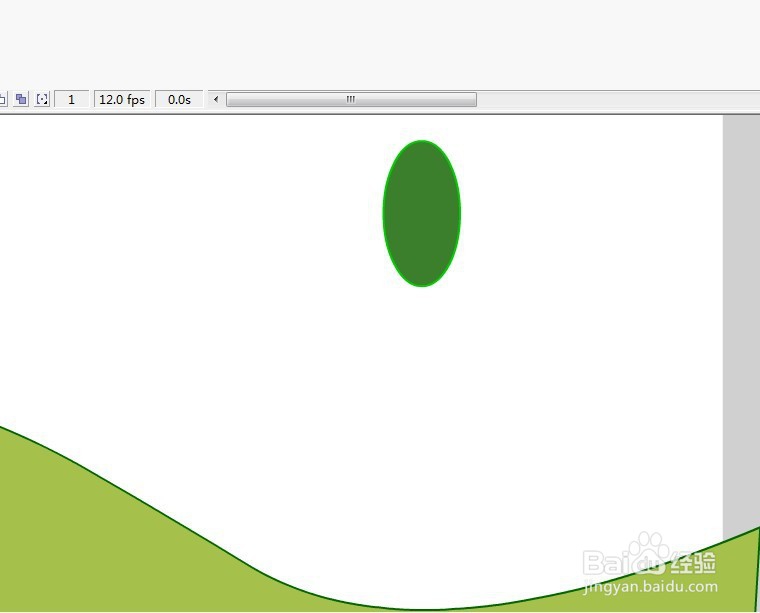Image resolution: width=760 pixels, height=613 pixels.
Task: Click the Edit Multiple Frames icon
Action: click(x=21, y=99)
